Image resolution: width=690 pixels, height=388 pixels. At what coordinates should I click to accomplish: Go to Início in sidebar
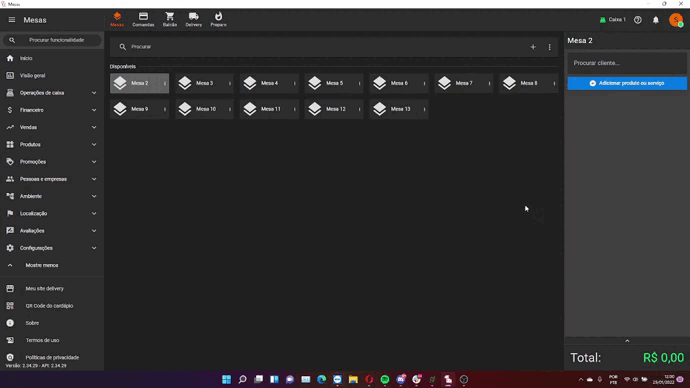pos(52,58)
